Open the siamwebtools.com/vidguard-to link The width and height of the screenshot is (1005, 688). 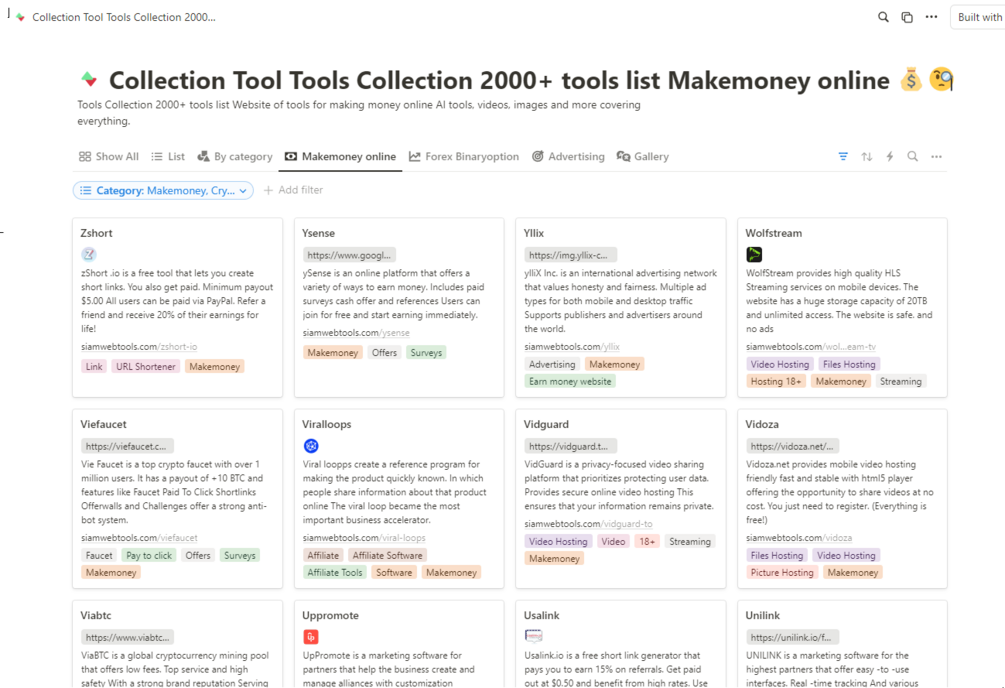tap(588, 524)
